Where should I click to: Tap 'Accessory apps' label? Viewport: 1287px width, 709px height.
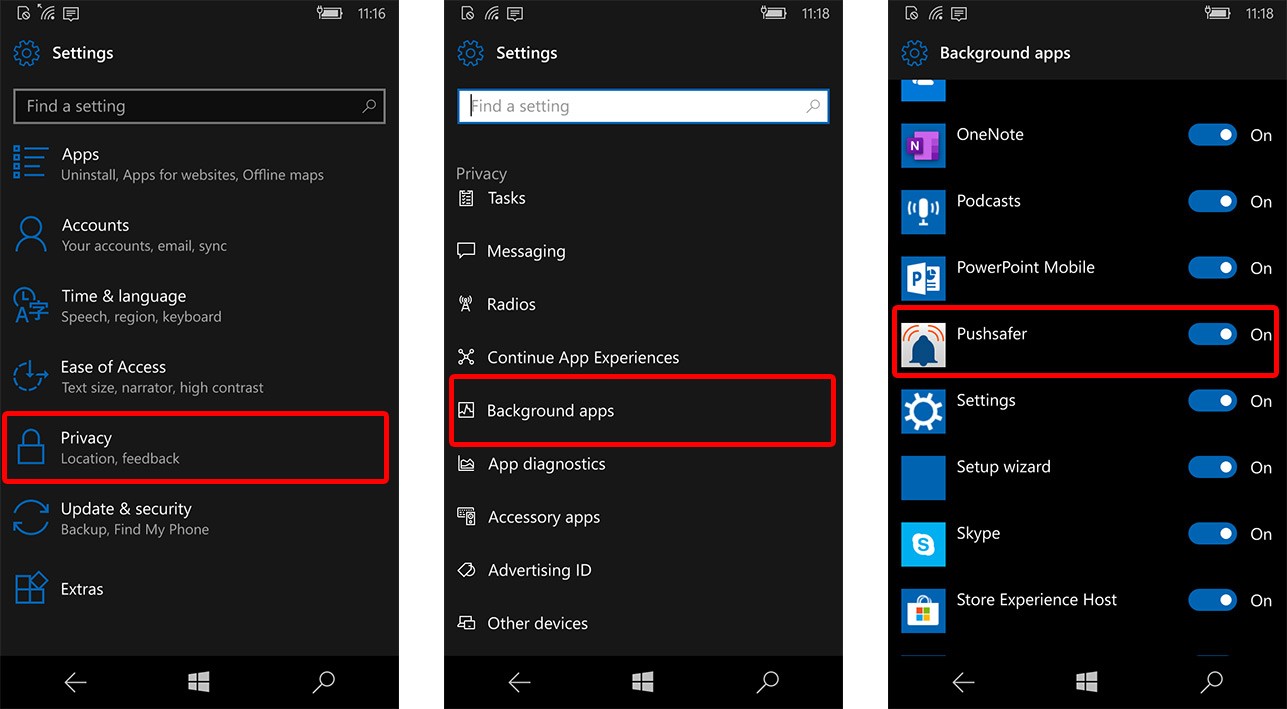(x=544, y=517)
